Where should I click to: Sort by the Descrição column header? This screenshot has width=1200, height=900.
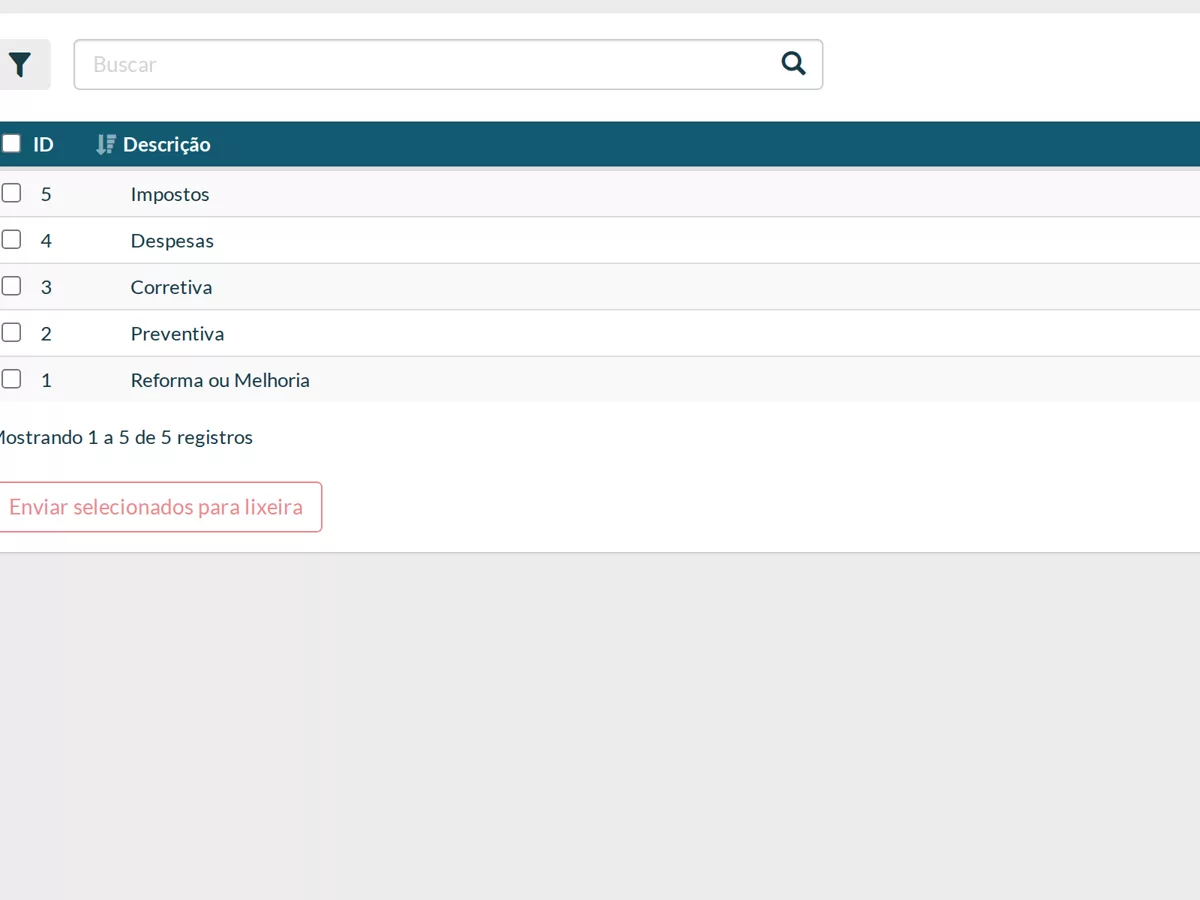166,144
